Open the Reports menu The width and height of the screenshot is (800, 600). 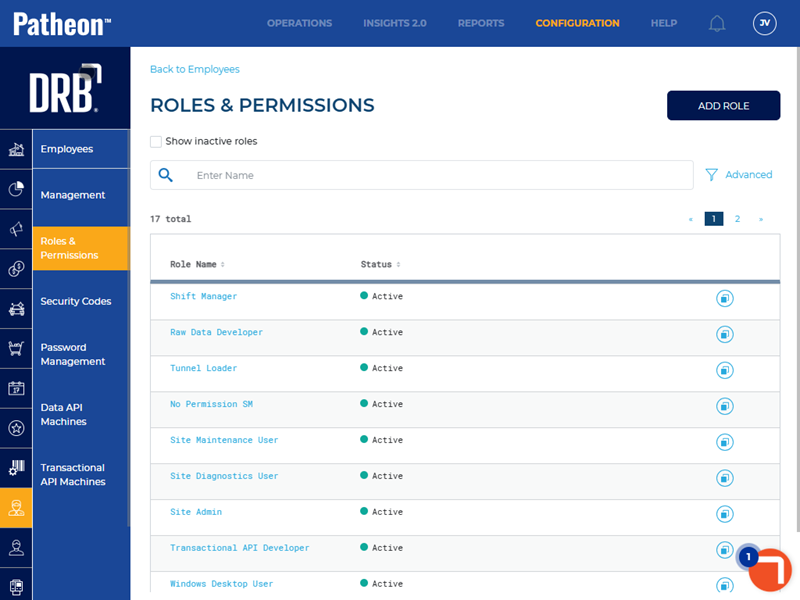tap(481, 23)
